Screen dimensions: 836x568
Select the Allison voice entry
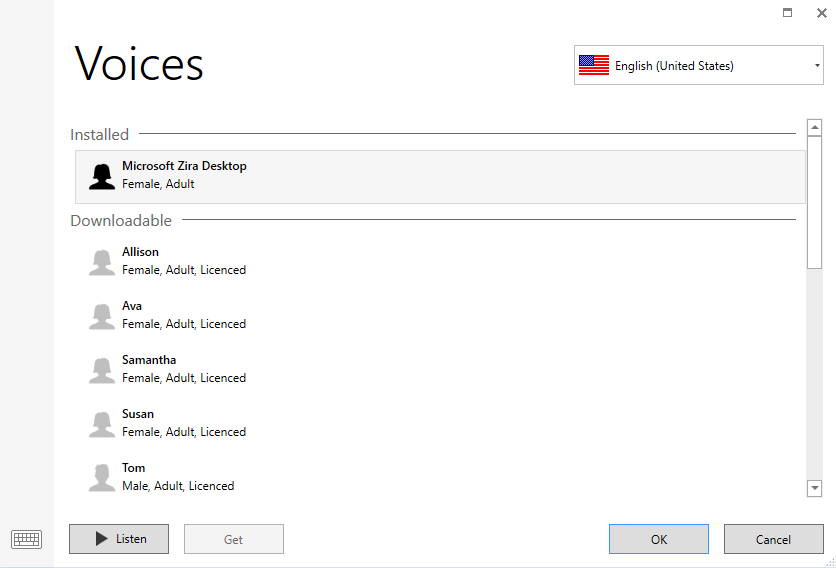click(440, 261)
